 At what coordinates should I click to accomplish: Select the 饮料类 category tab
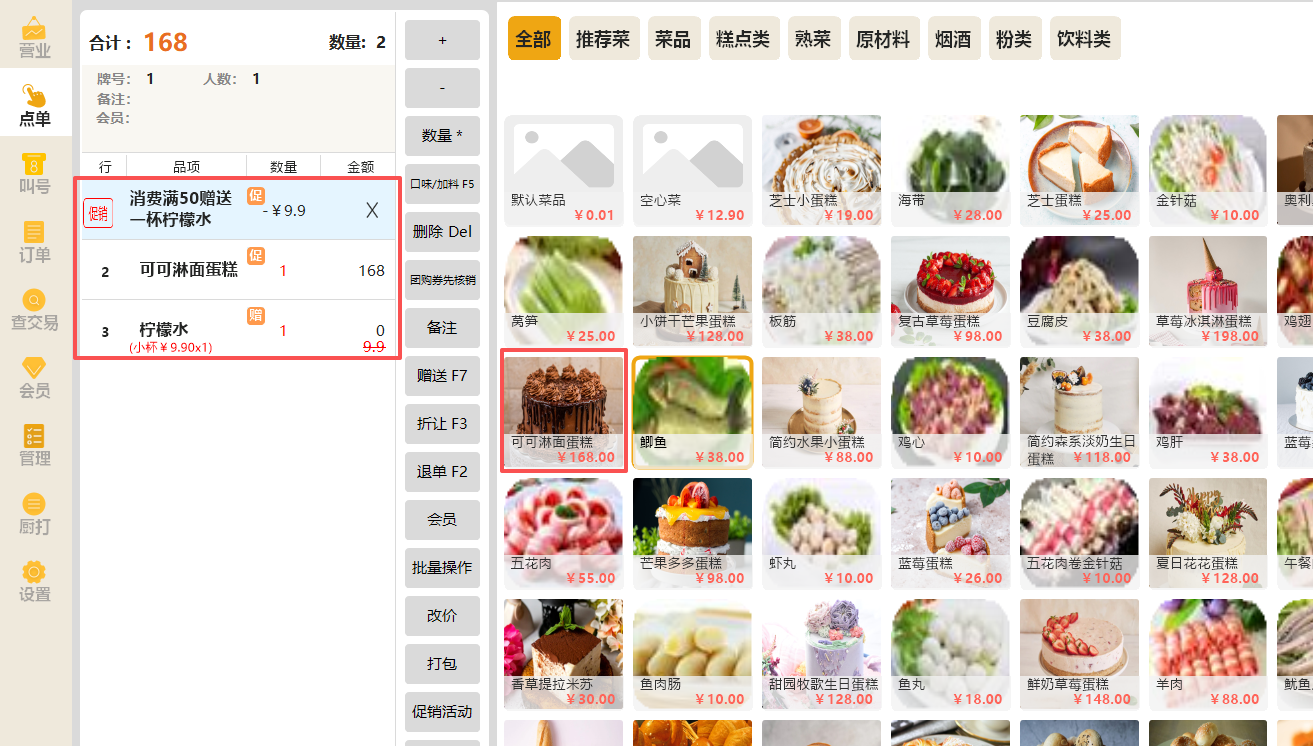coord(1084,39)
